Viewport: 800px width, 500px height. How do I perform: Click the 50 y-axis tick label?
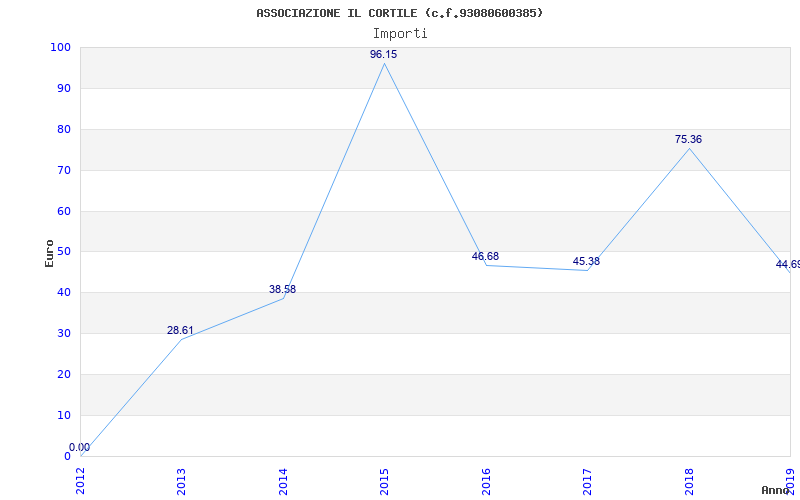coord(64,252)
